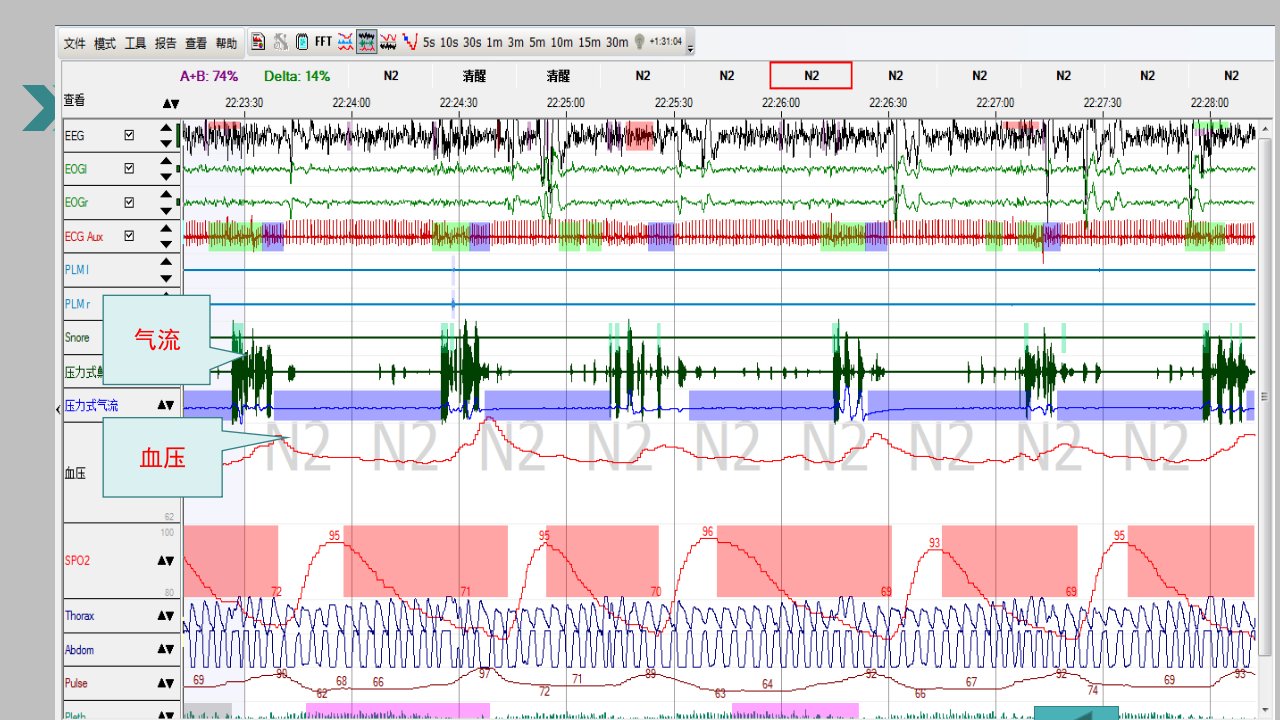1280x720 pixels.
Task: Open the 查看 menu
Action: (x=196, y=43)
